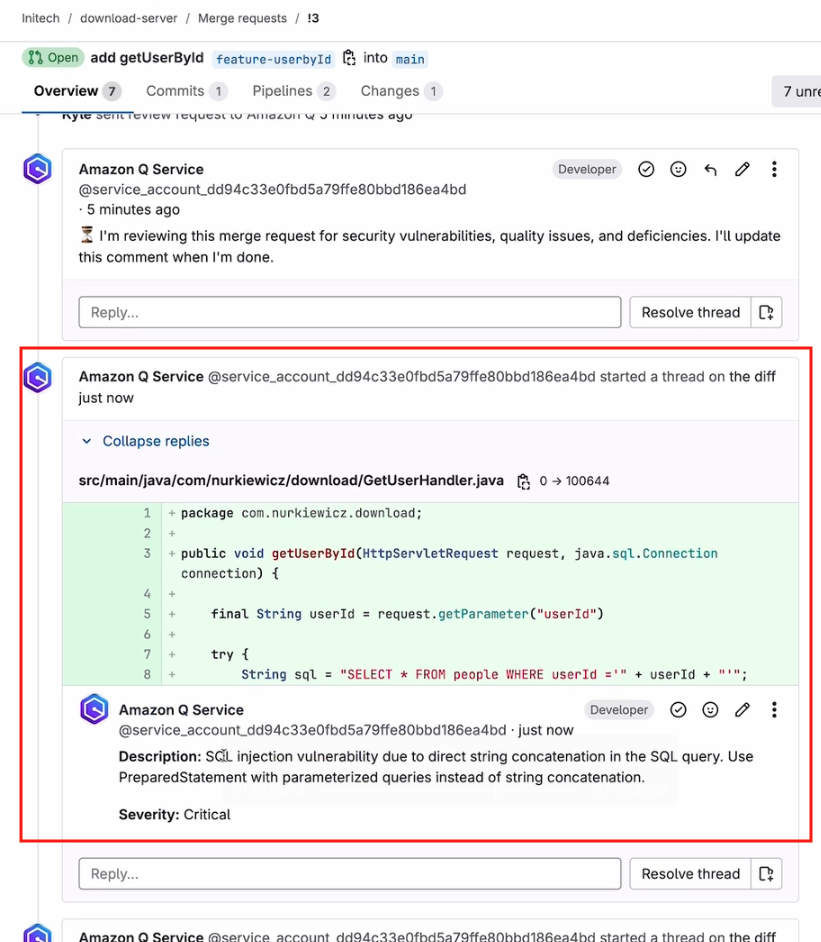Resolve the reviewing comment via checkmark icon
Screen dimensions: 821x942
646,169
